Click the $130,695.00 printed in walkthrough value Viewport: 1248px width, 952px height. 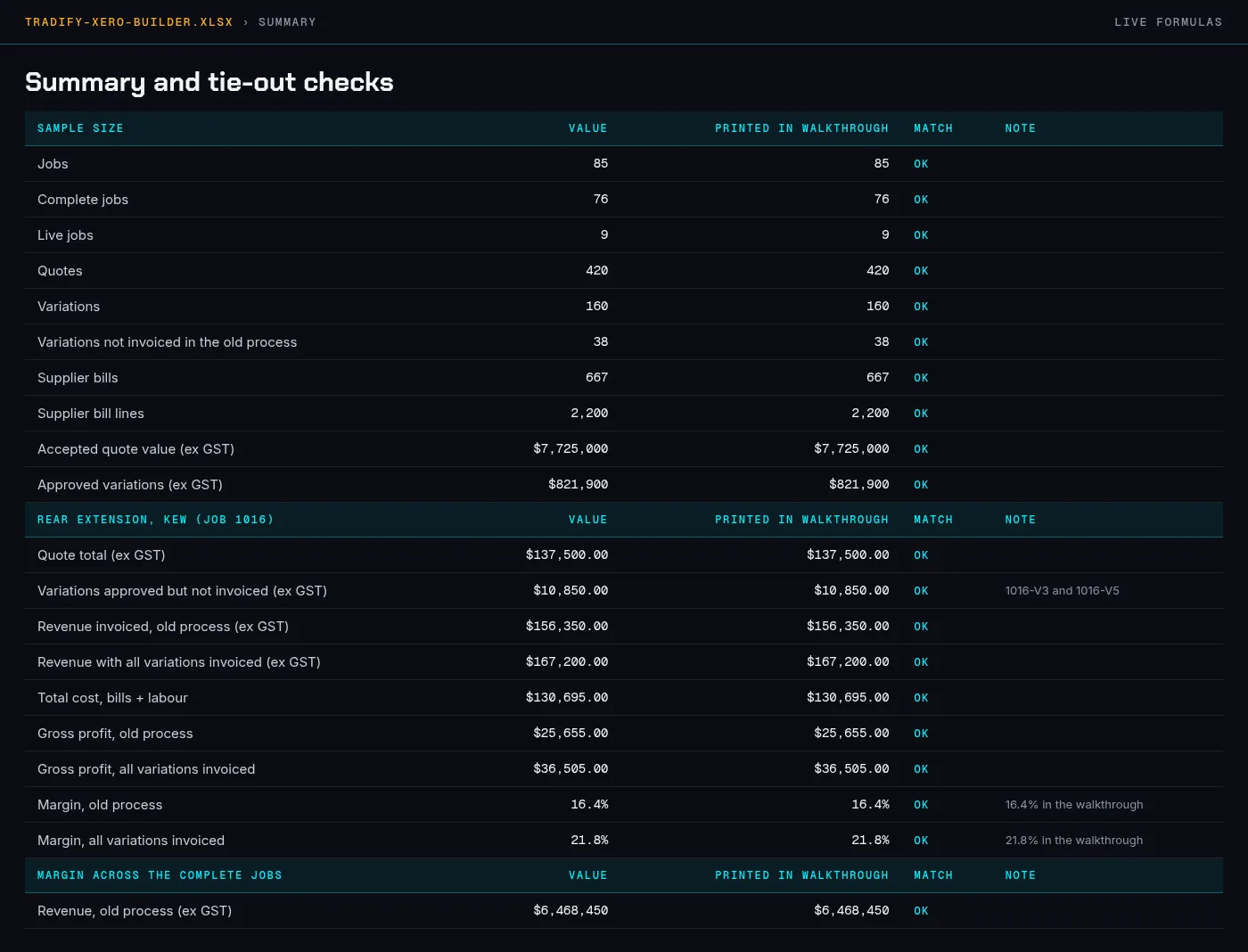click(848, 698)
